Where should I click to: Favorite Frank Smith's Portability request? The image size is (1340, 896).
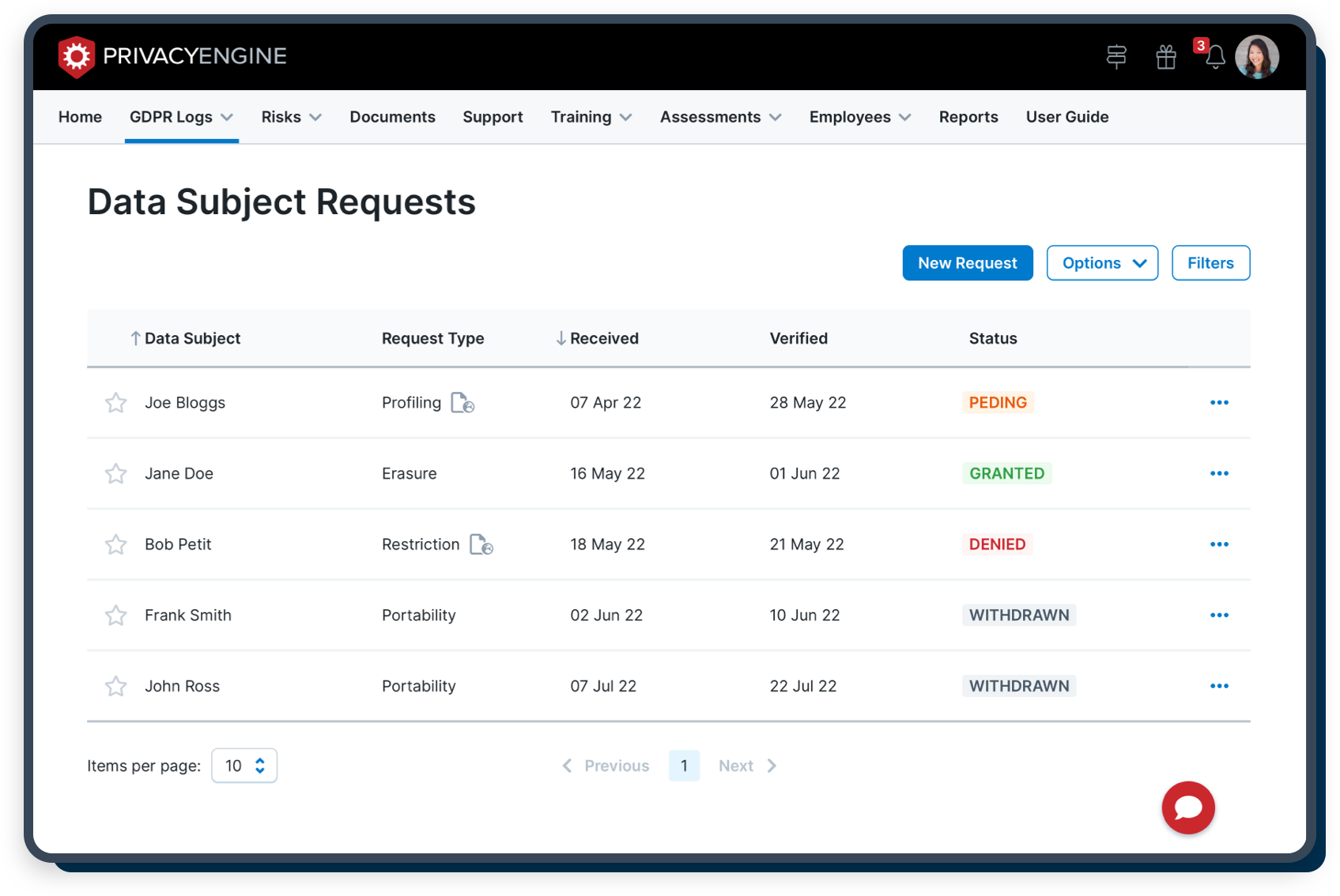[115, 615]
